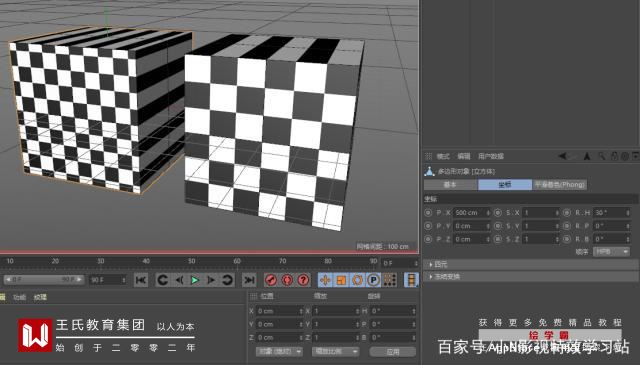Image resolution: width=640 pixels, height=365 pixels.
Task: Toggle animation dot for R.B
Action: click(x=567, y=239)
